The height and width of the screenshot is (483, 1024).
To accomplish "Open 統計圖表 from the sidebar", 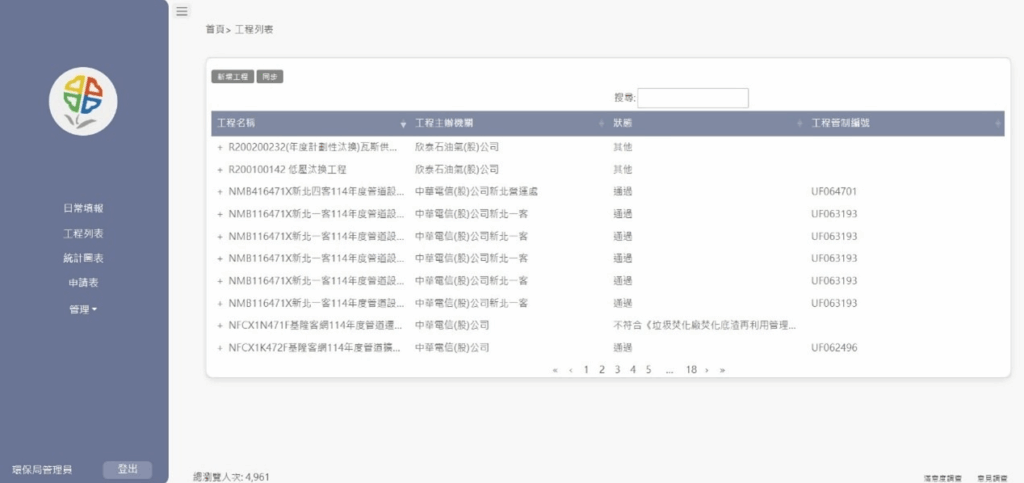I will click(x=83, y=258).
